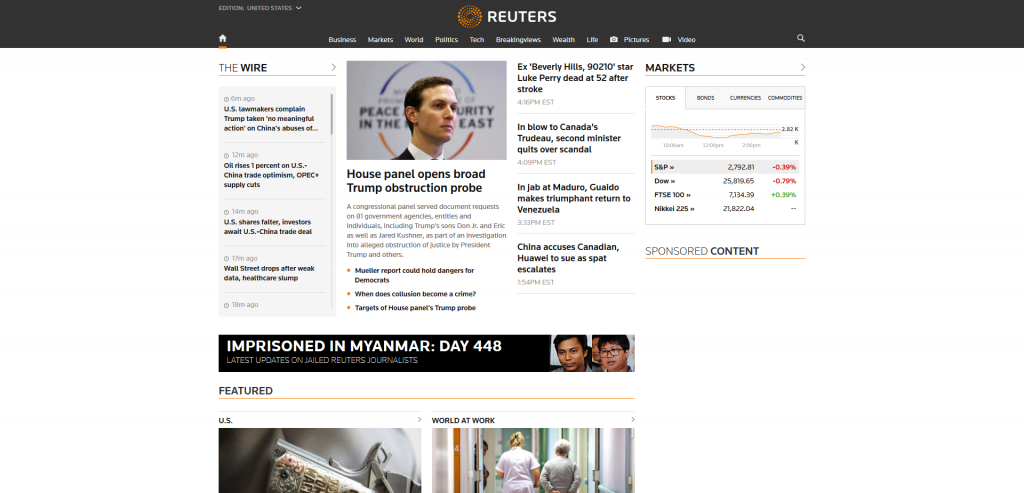
Task: Open the Pictures section
Action: point(636,40)
